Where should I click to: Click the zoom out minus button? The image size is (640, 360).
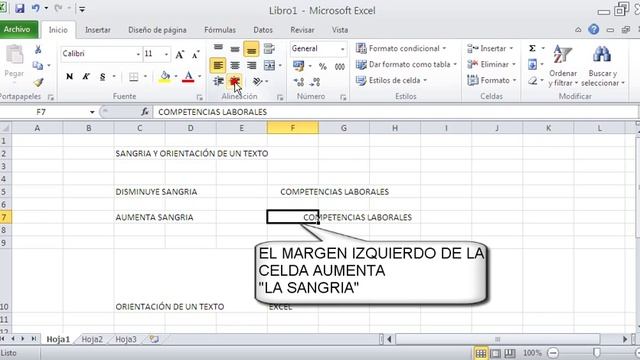[553, 353]
